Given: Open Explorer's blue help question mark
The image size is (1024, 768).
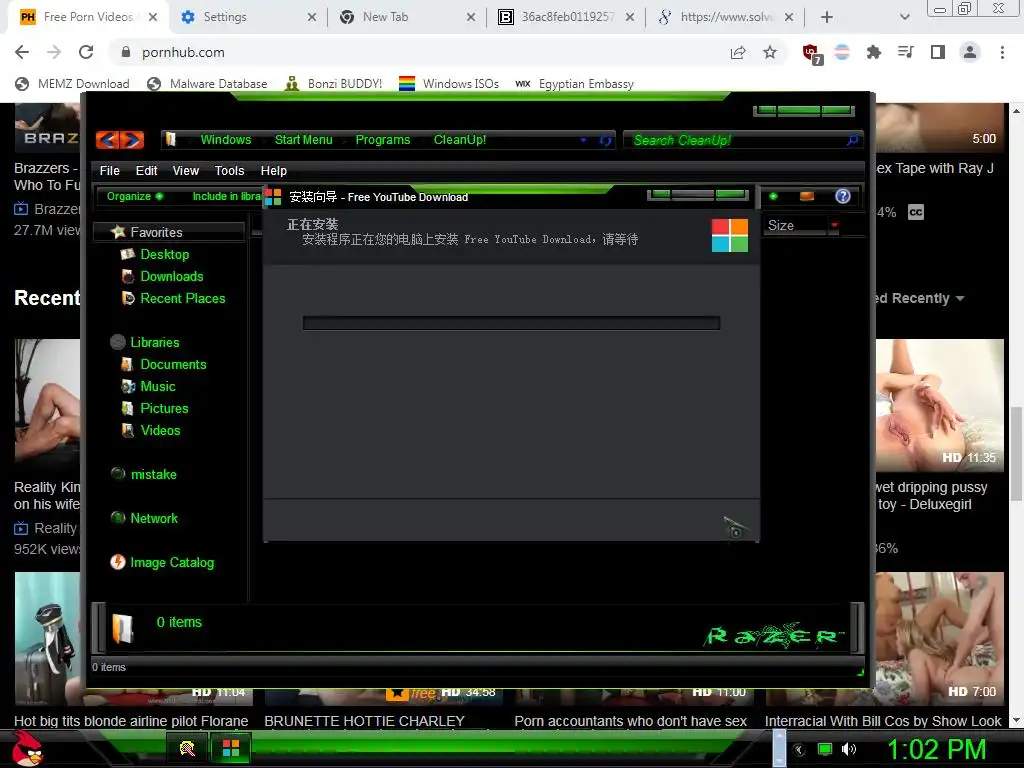Looking at the screenshot, I should pos(843,196).
